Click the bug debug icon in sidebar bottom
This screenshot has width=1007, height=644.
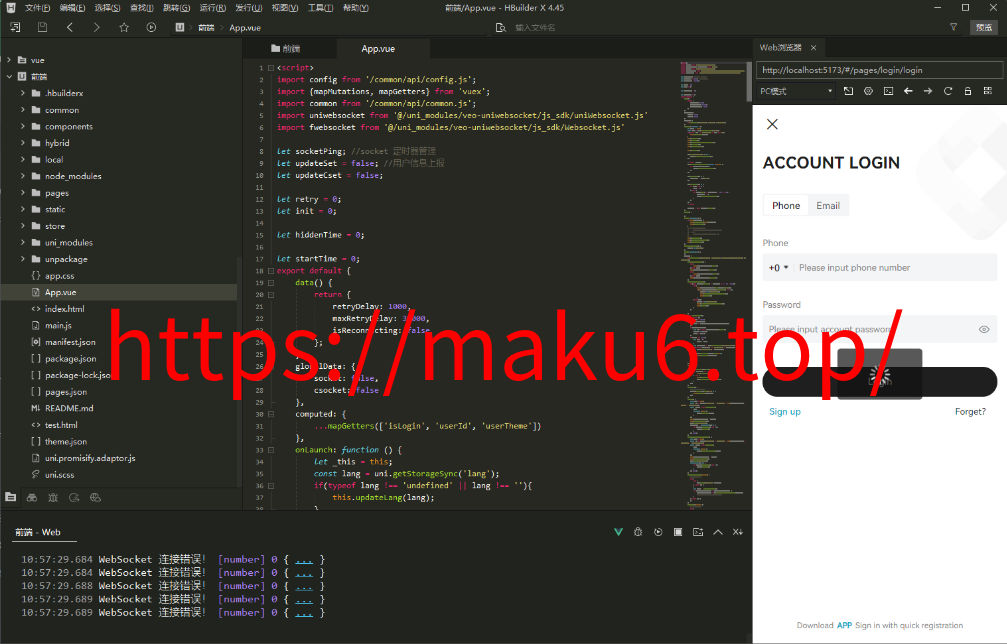pos(53,497)
